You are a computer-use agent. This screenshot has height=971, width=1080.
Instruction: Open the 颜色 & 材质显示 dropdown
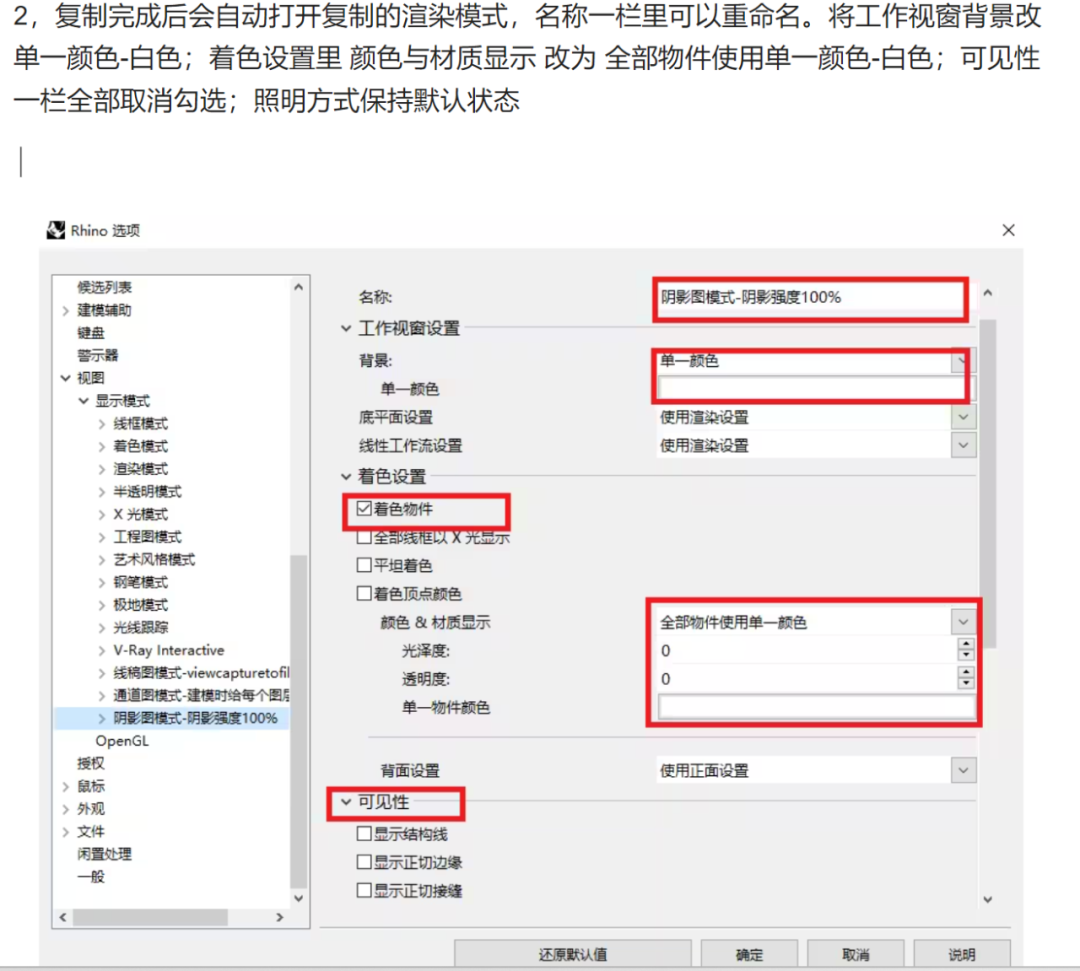point(962,621)
